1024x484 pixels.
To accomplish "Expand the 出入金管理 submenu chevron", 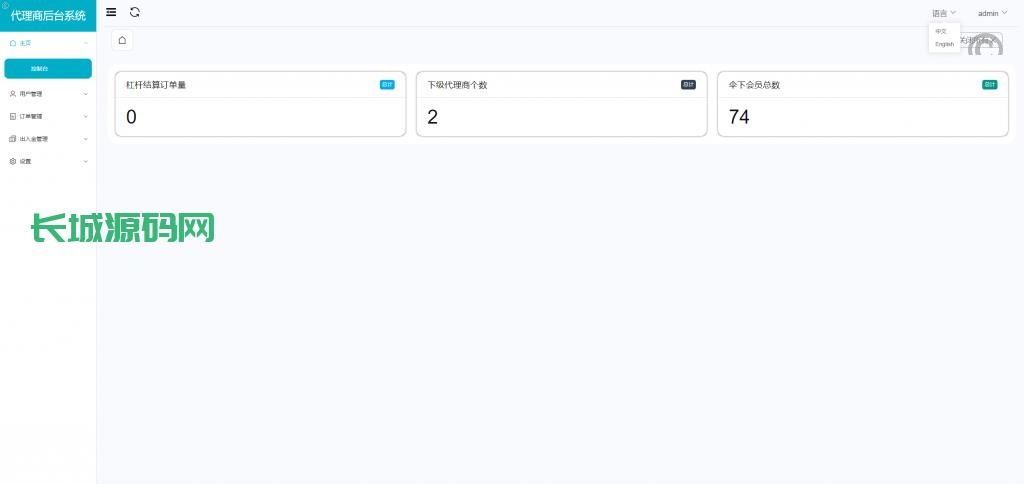I will (86, 139).
